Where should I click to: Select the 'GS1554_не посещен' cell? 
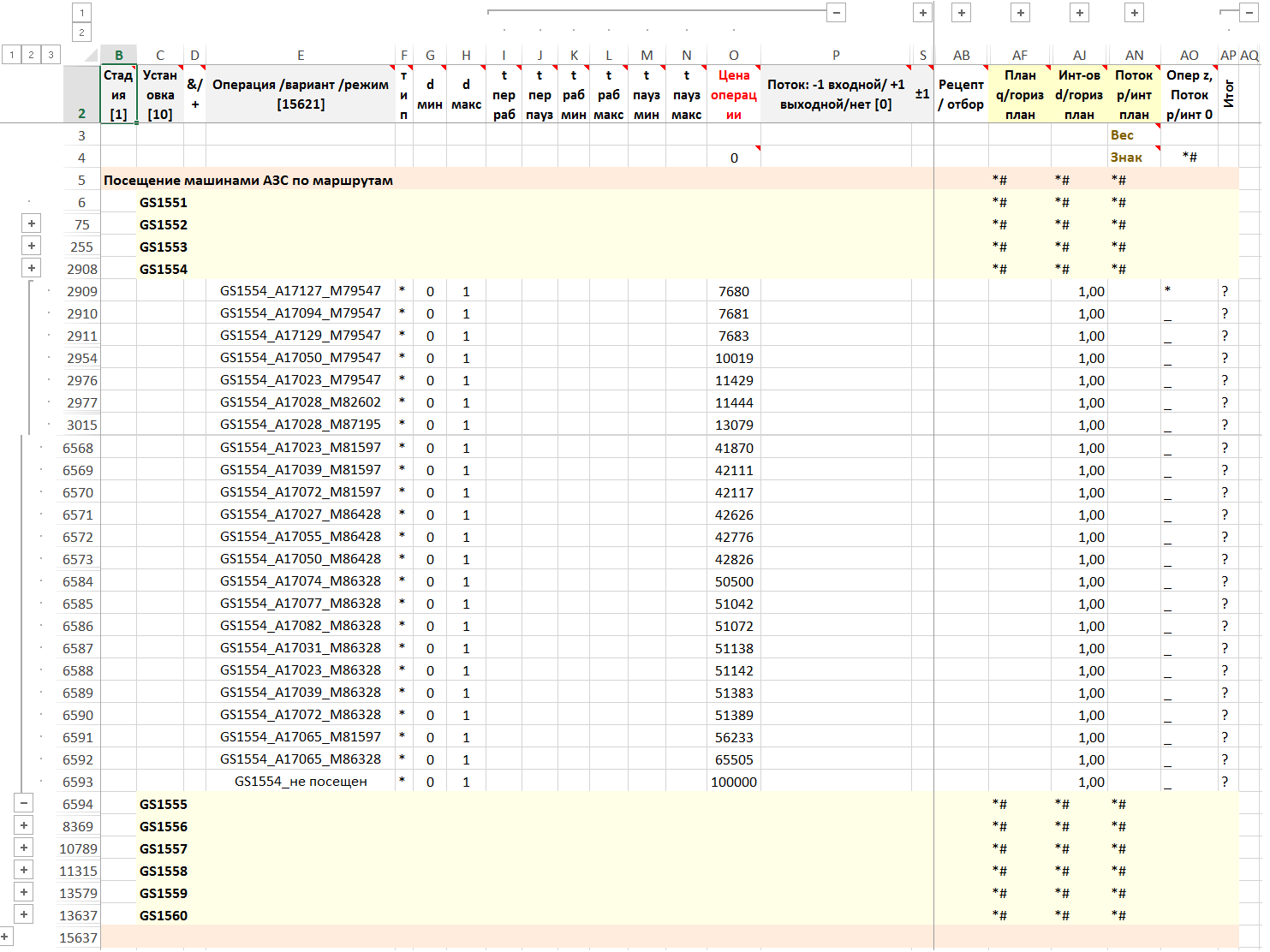tap(301, 782)
